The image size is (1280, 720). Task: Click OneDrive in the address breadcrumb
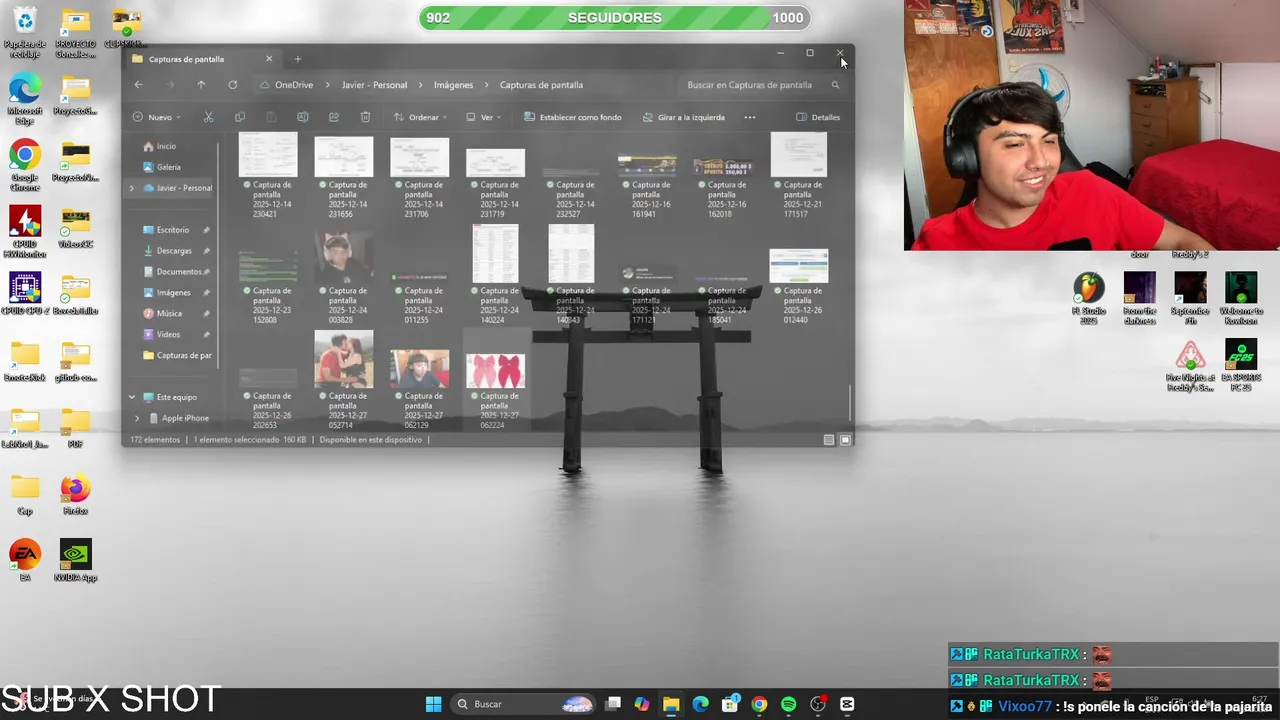point(294,85)
